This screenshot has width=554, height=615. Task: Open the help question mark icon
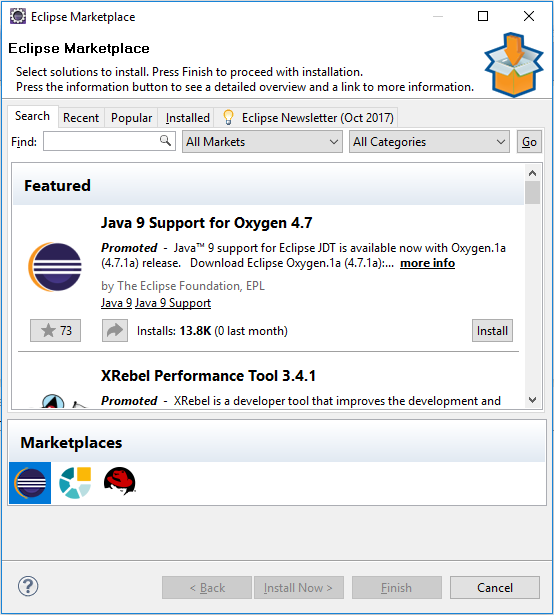pos(28,586)
